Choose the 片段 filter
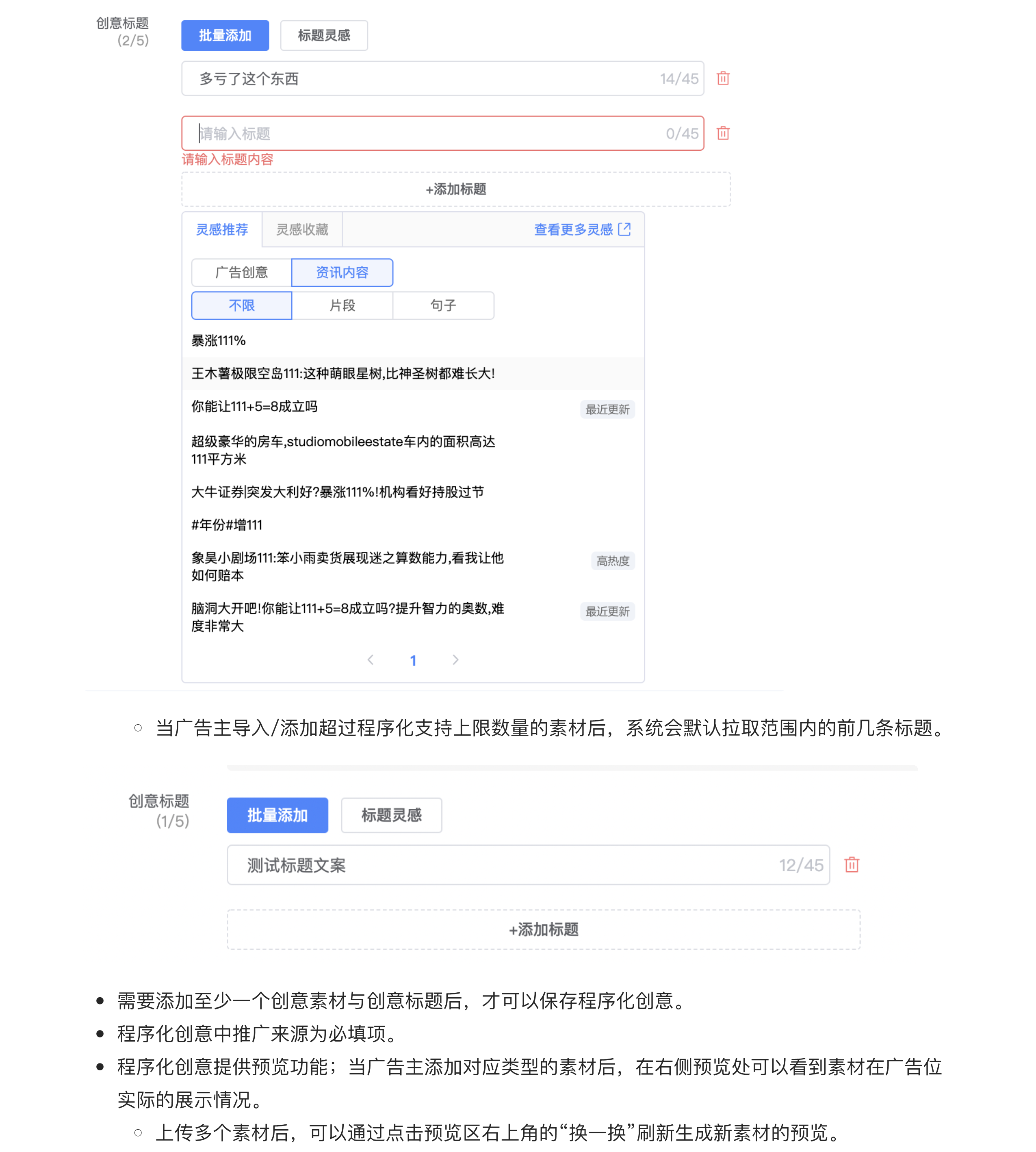This screenshot has width=1036, height=1152. click(342, 305)
